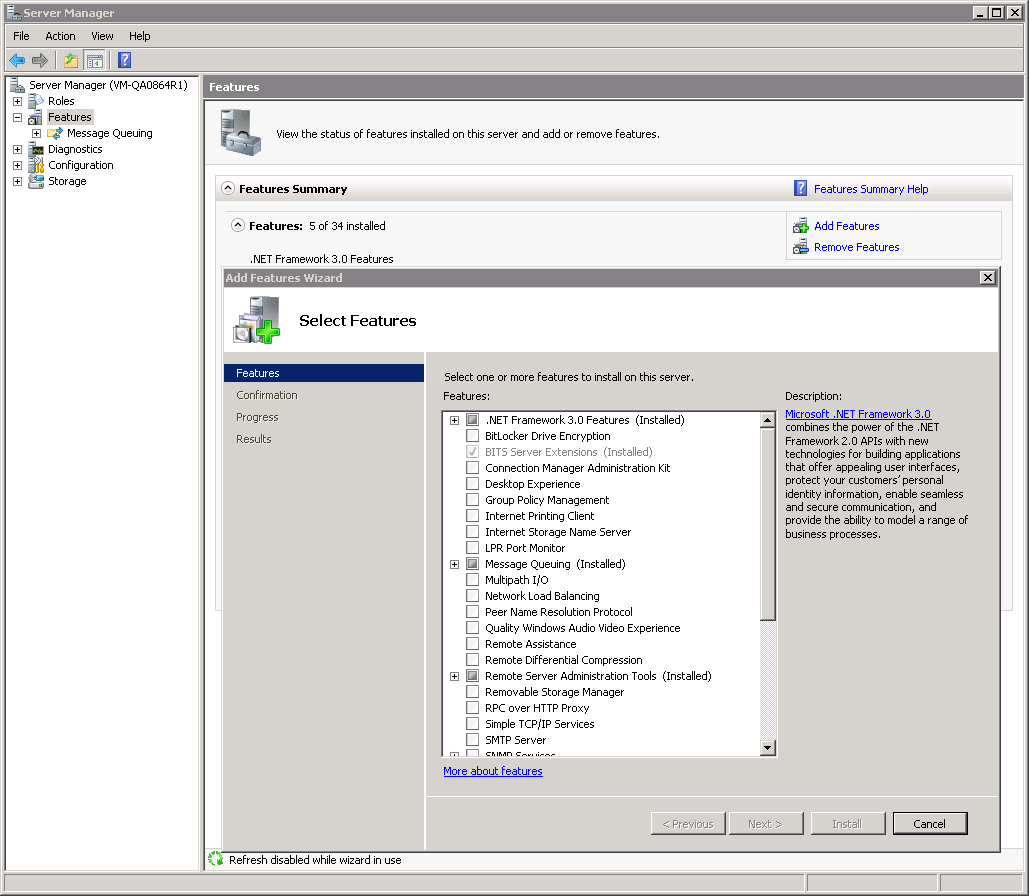This screenshot has width=1029, height=896.
Task: Click the Add Features icon
Action: 800,226
